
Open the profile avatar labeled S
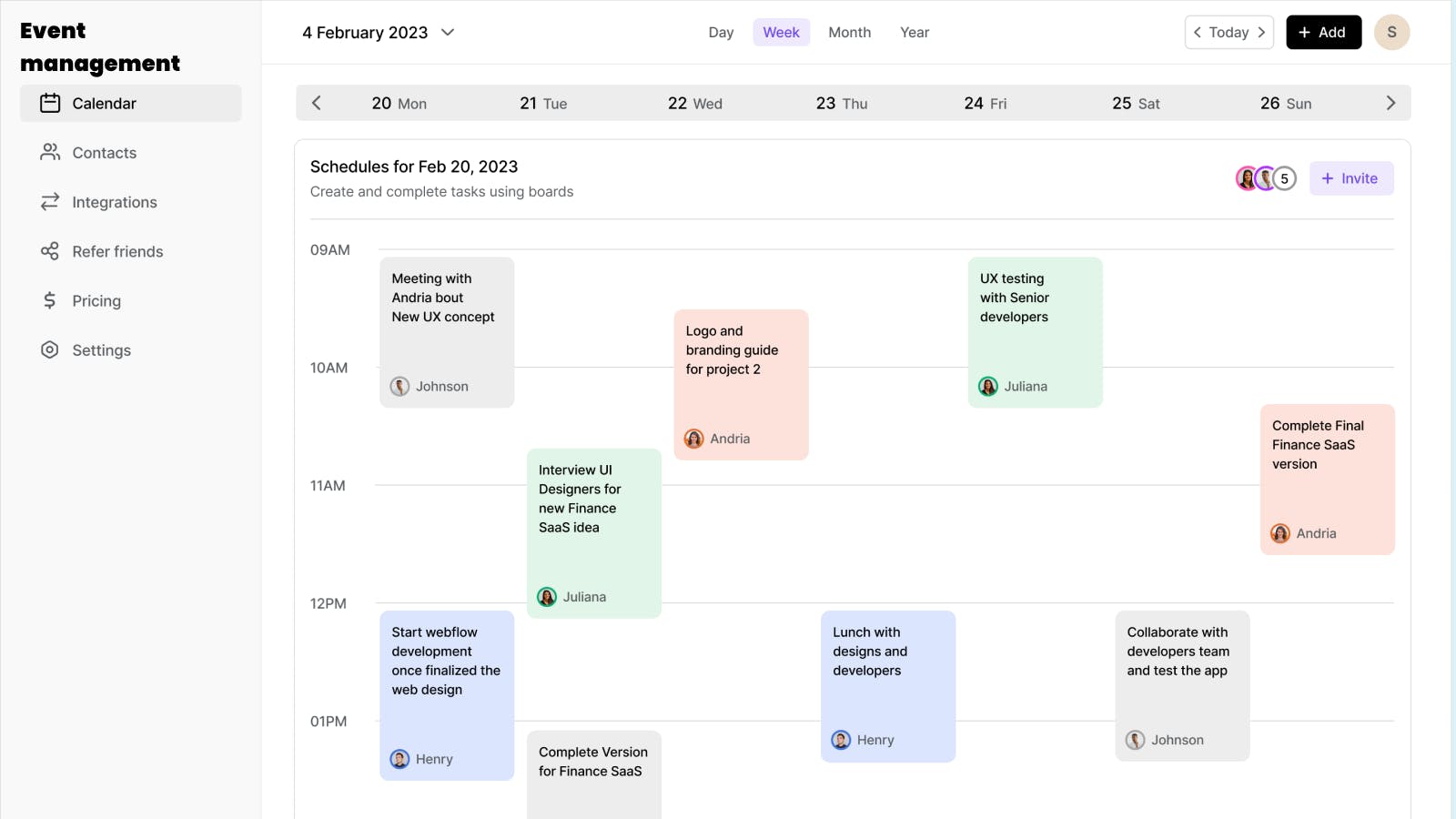[x=1392, y=32]
